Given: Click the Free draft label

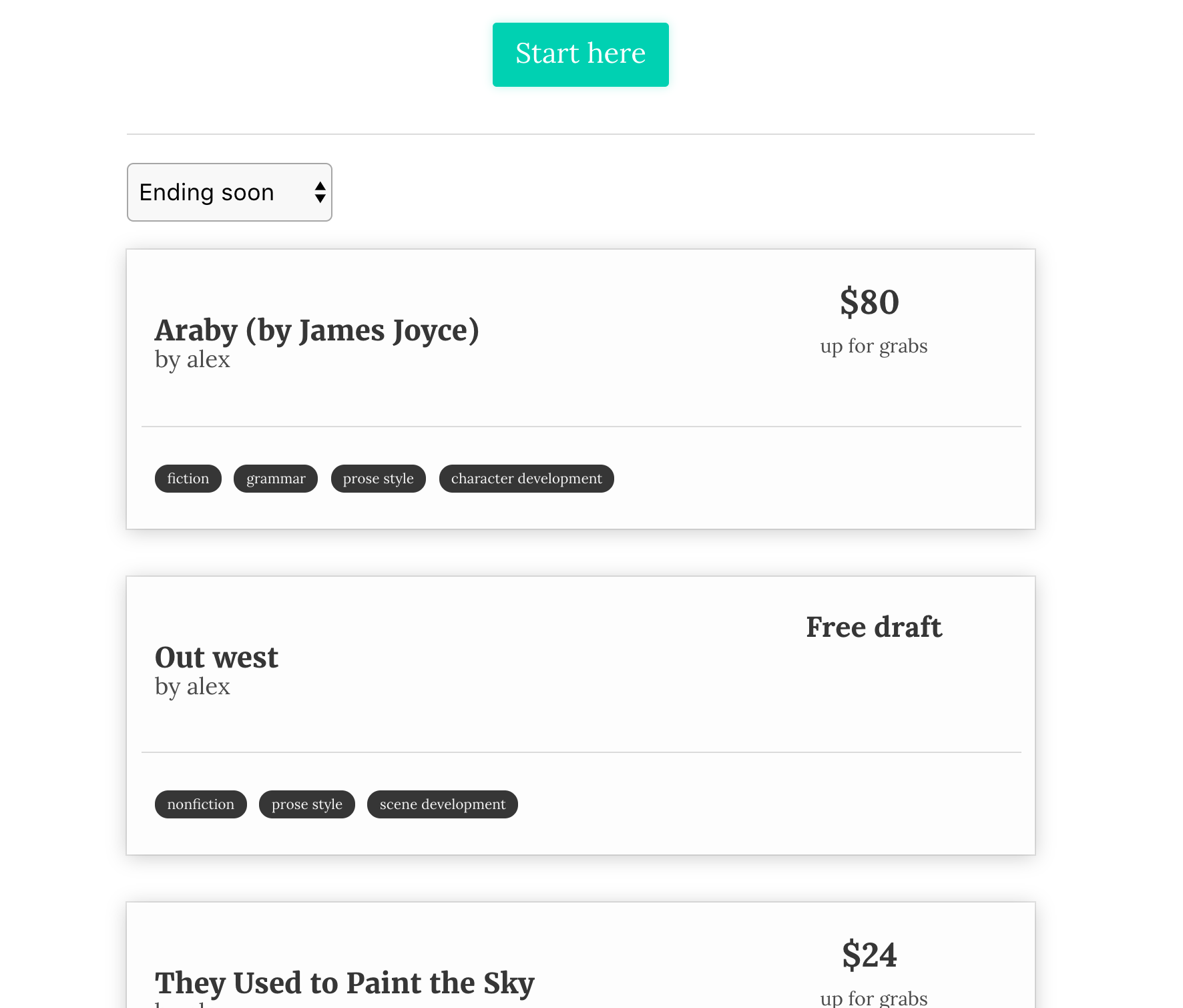Looking at the screenshot, I should pyautogui.click(x=873, y=627).
